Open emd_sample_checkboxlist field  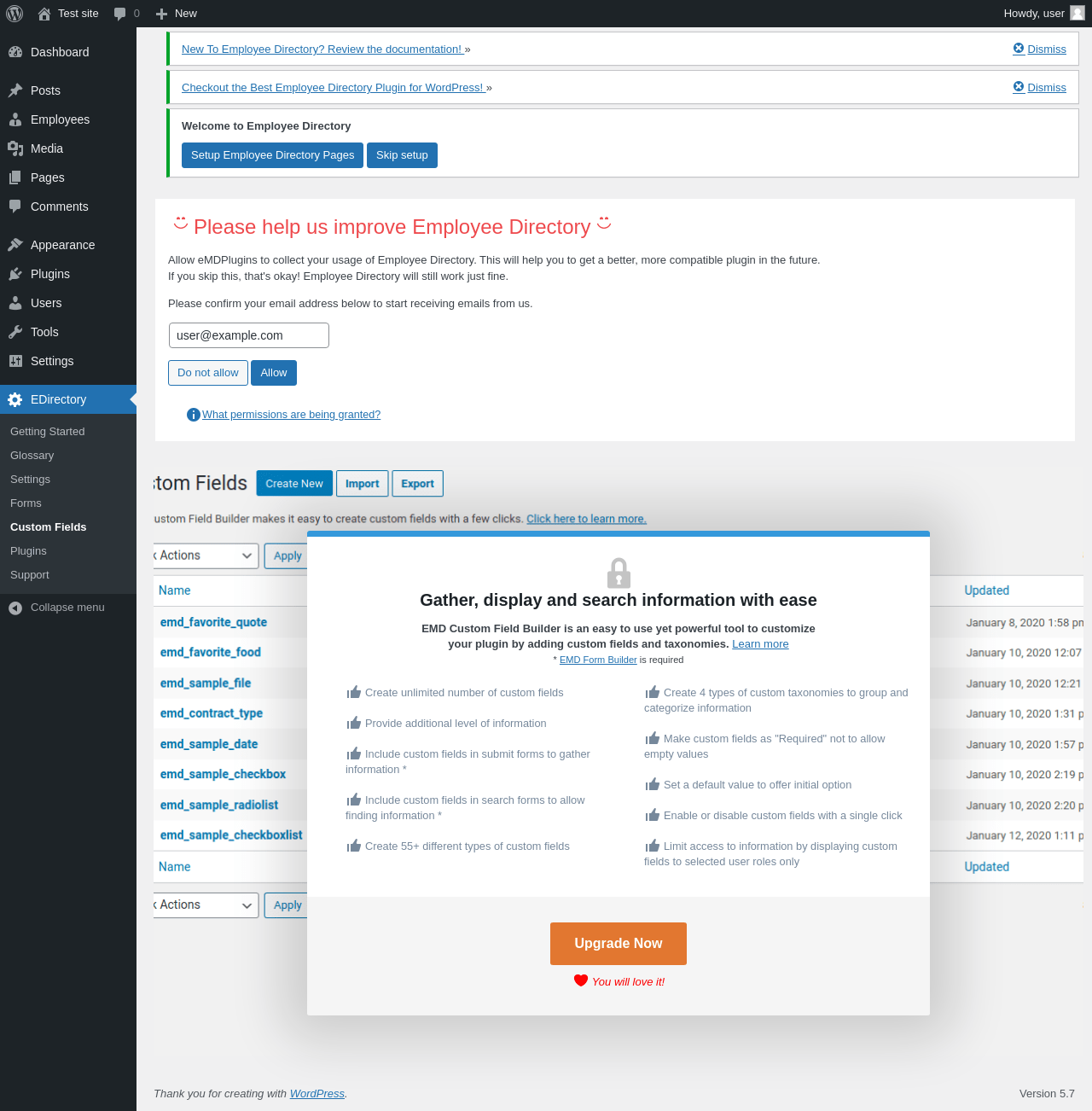coord(231,835)
